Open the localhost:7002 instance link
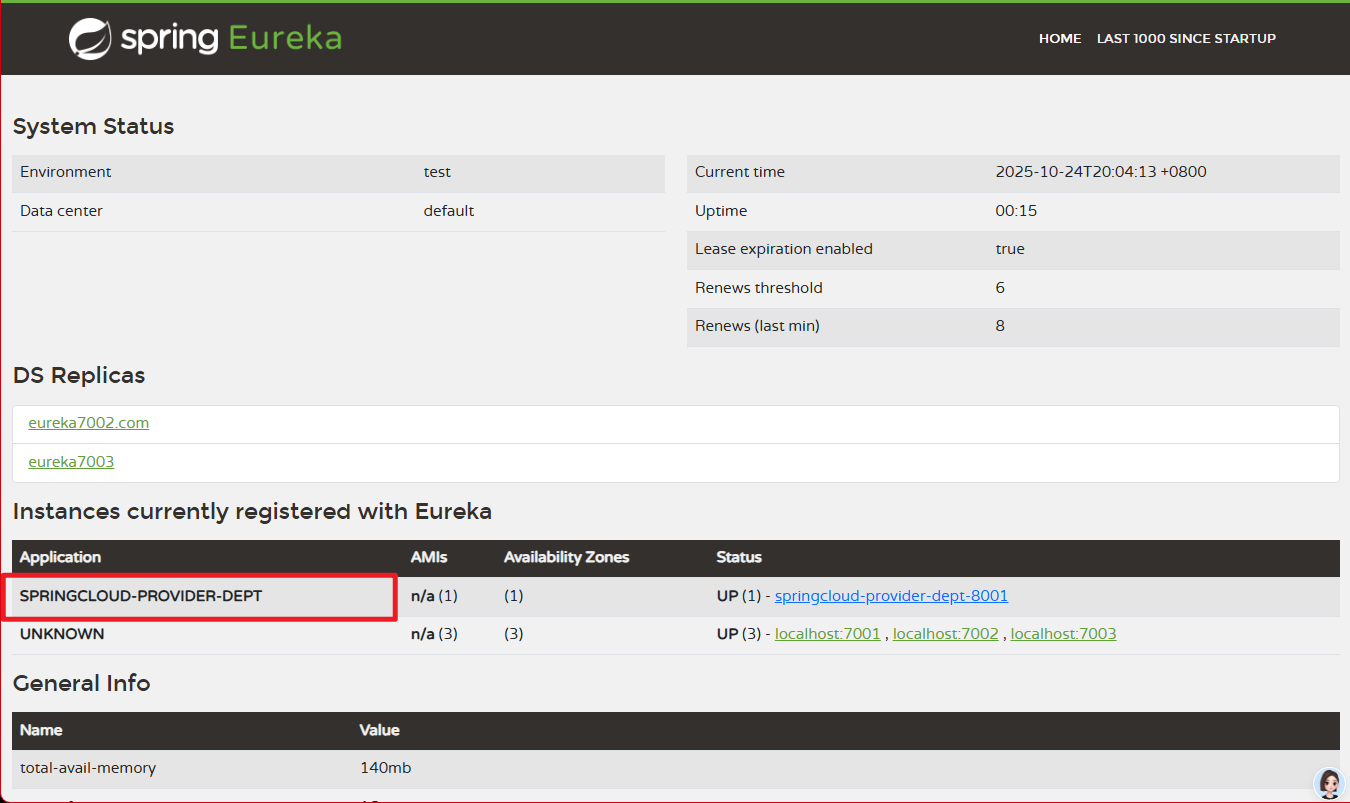 pyautogui.click(x=946, y=634)
